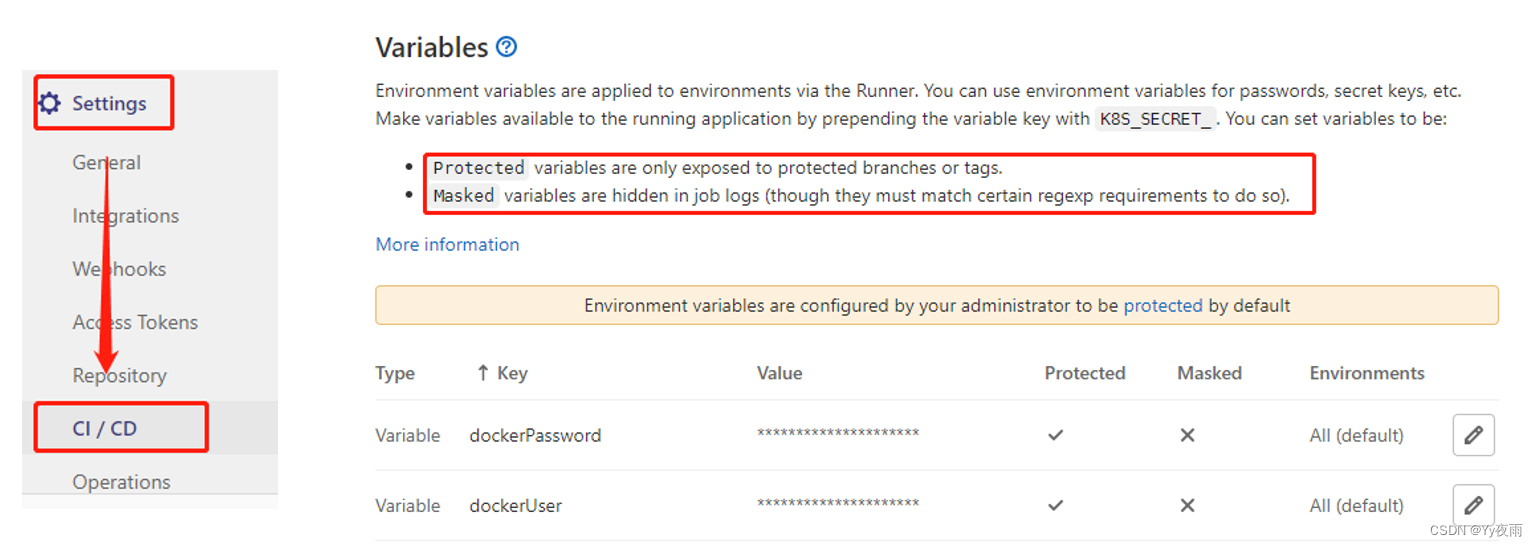Edit the dockerUser variable with pencil icon

(x=1473, y=505)
